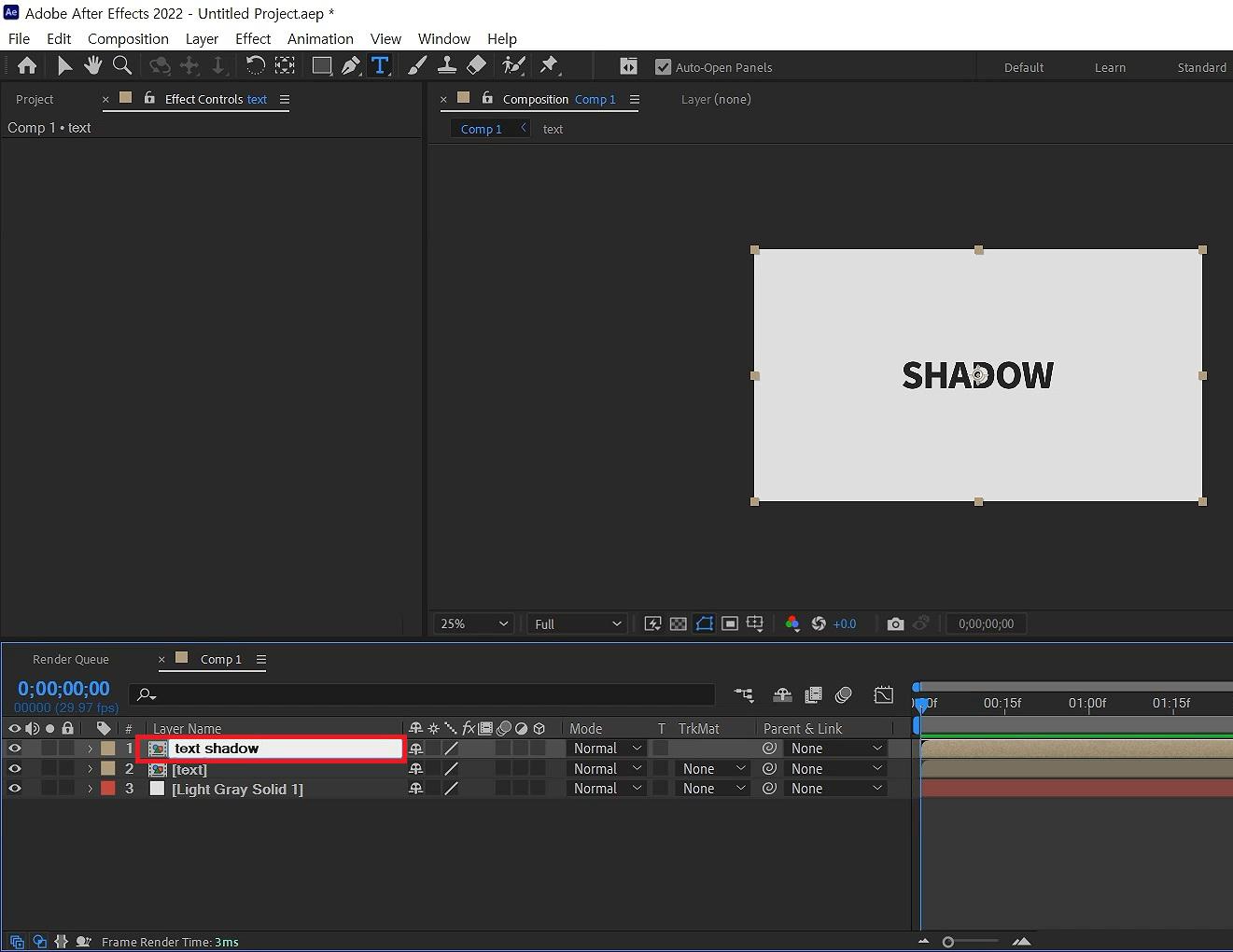Select the Puppet Pin tool
This screenshot has width=1233, height=952.
549,65
